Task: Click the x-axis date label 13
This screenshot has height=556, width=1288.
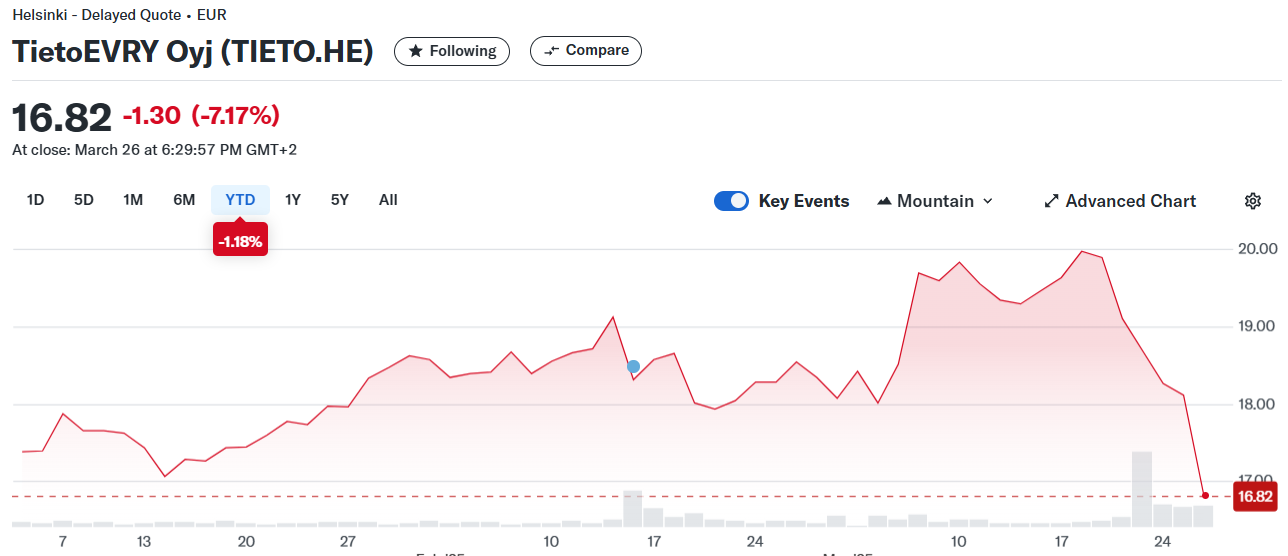Action: (x=144, y=541)
